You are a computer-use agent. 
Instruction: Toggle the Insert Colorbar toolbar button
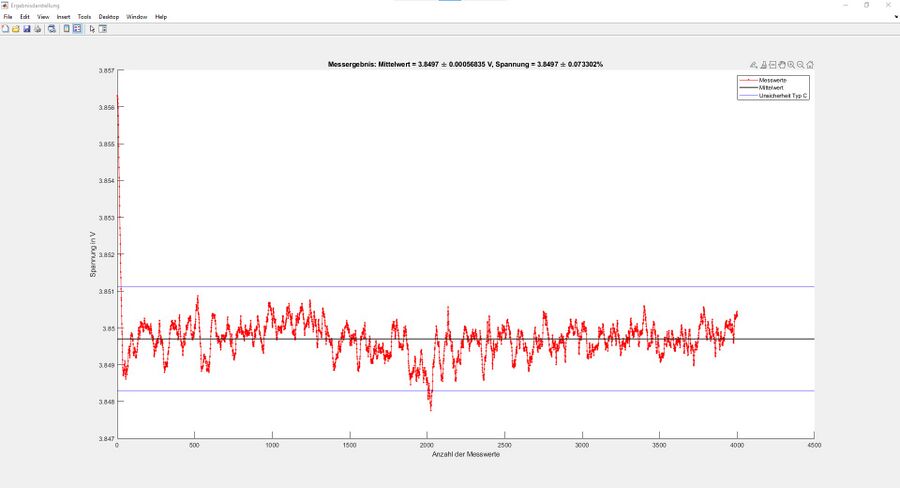point(66,29)
